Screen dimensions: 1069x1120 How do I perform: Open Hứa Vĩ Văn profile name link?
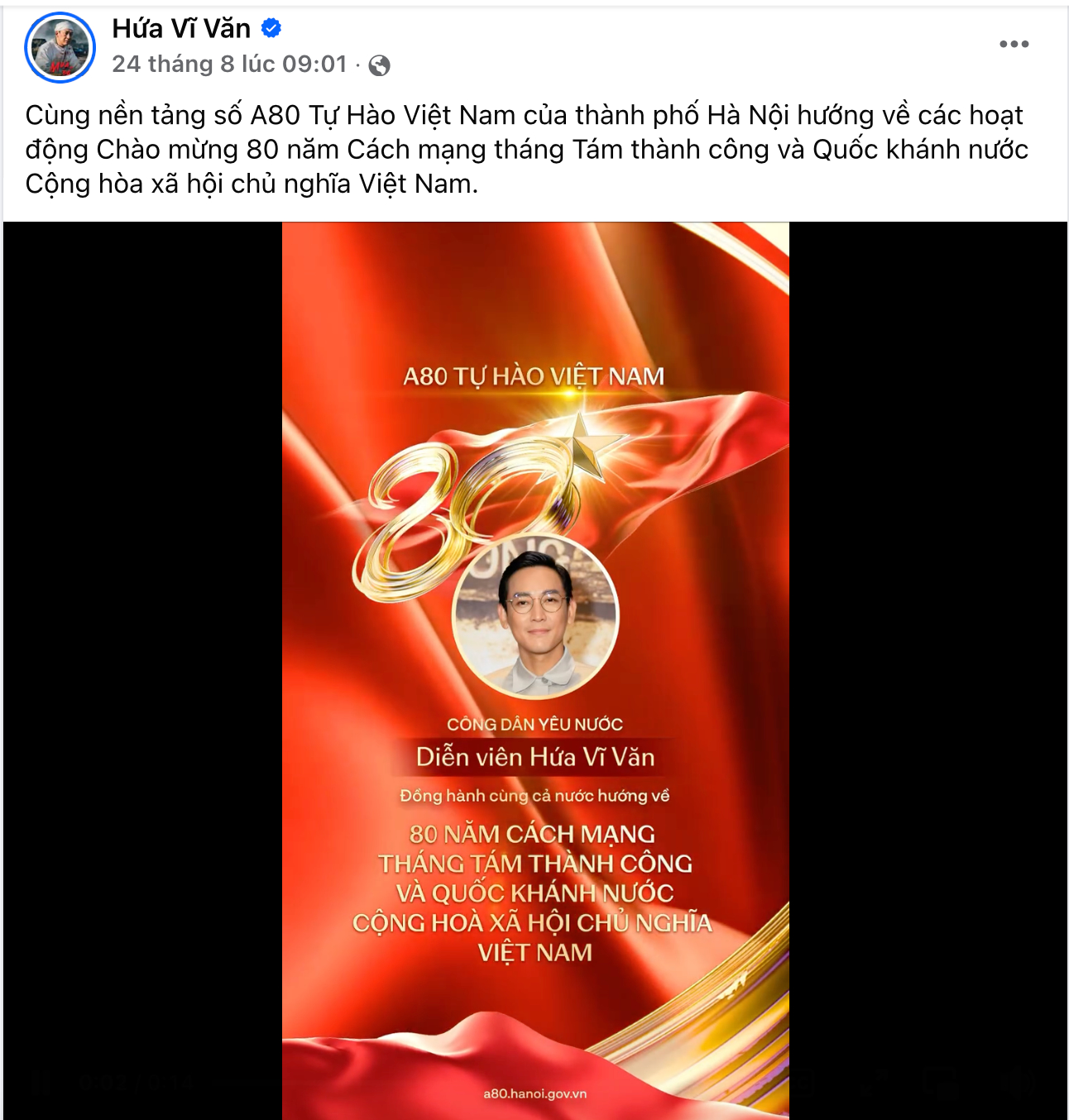pyautogui.click(x=181, y=28)
